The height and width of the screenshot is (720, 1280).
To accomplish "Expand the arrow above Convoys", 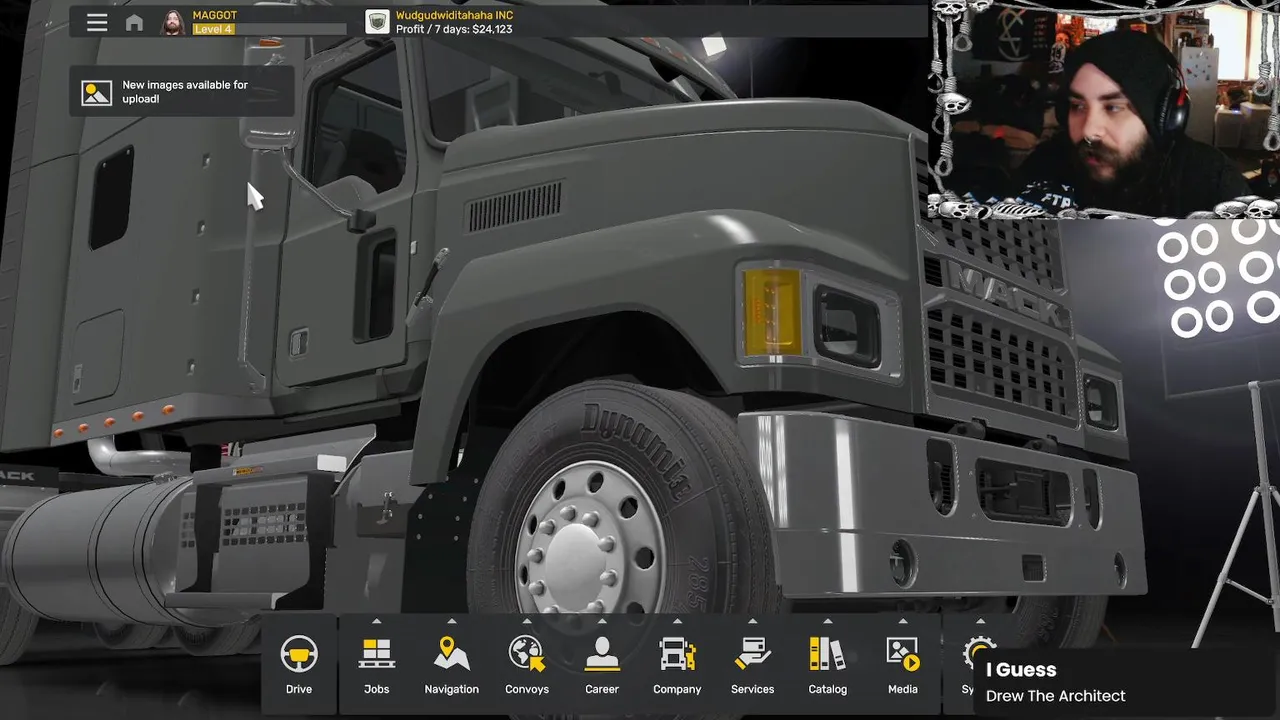I will [x=527, y=621].
